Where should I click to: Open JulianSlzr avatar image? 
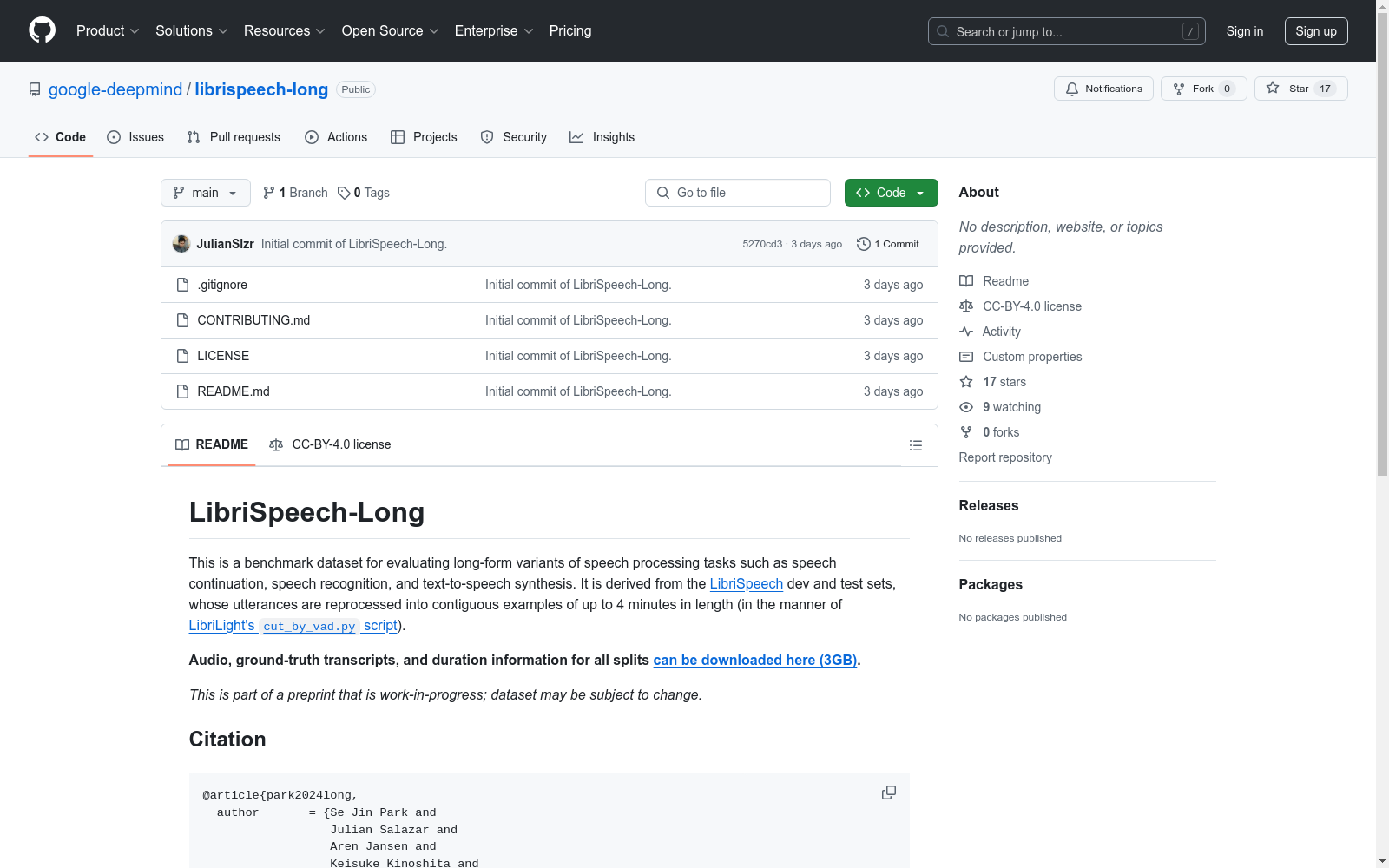pos(181,244)
